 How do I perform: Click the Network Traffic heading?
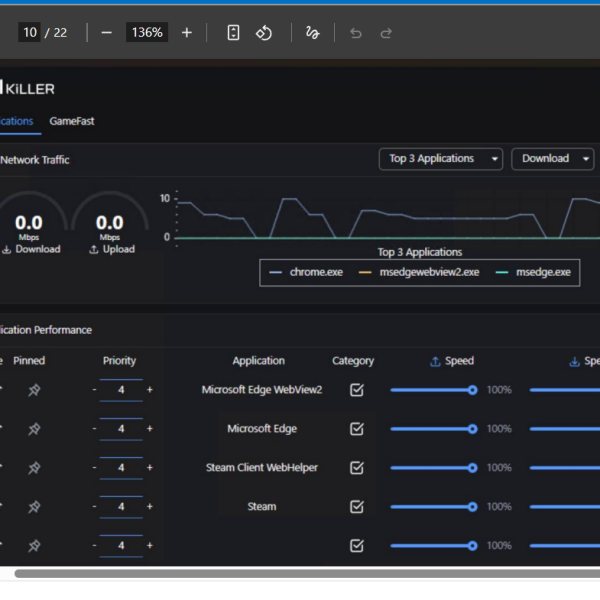point(35,160)
